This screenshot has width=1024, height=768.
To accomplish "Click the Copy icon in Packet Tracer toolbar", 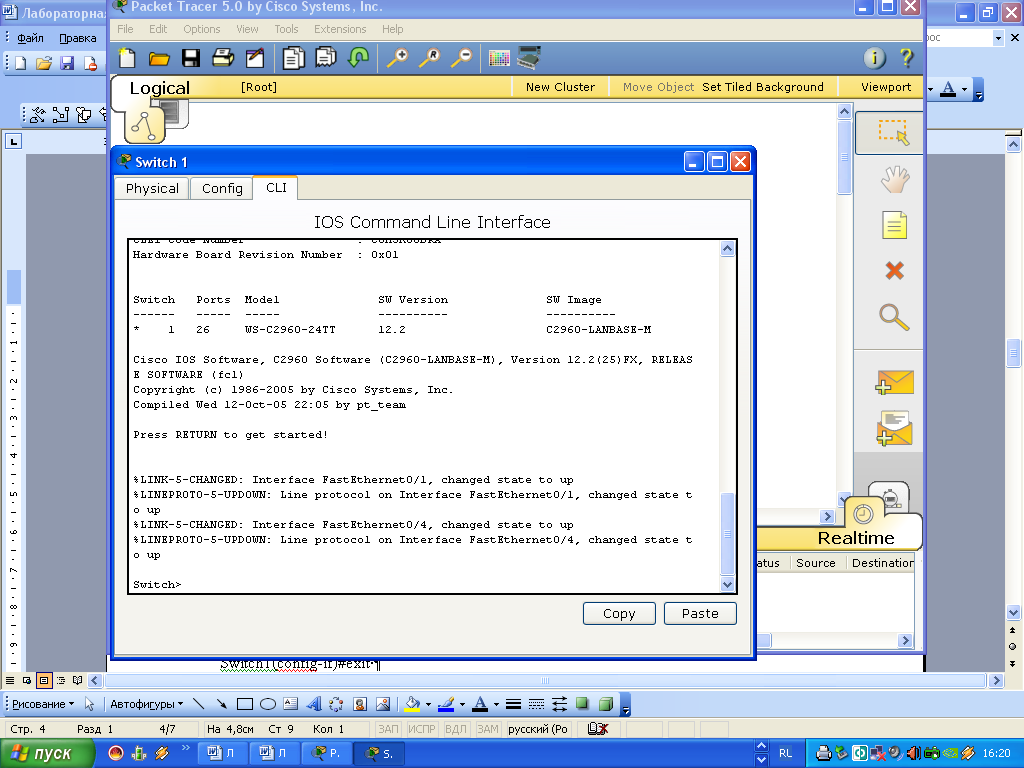I will click(x=293, y=59).
